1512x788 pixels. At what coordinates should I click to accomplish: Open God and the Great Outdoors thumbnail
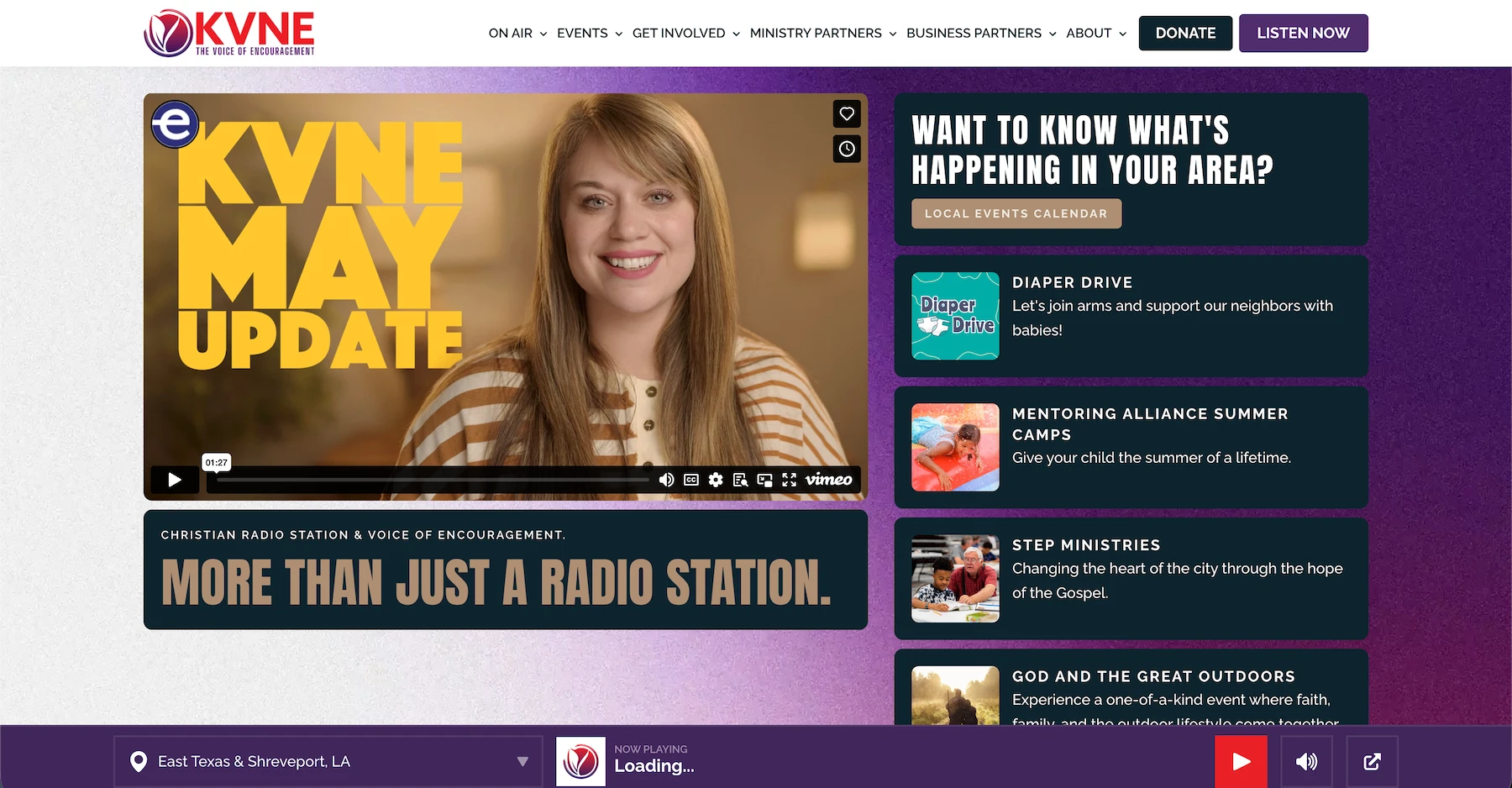(955, 696)
